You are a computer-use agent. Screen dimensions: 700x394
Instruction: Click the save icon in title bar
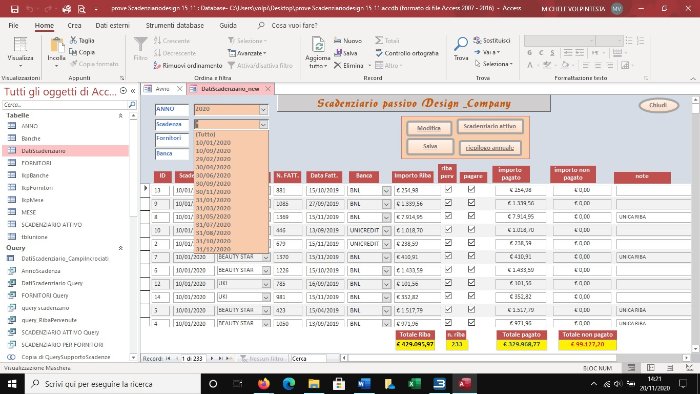point(14,8)
